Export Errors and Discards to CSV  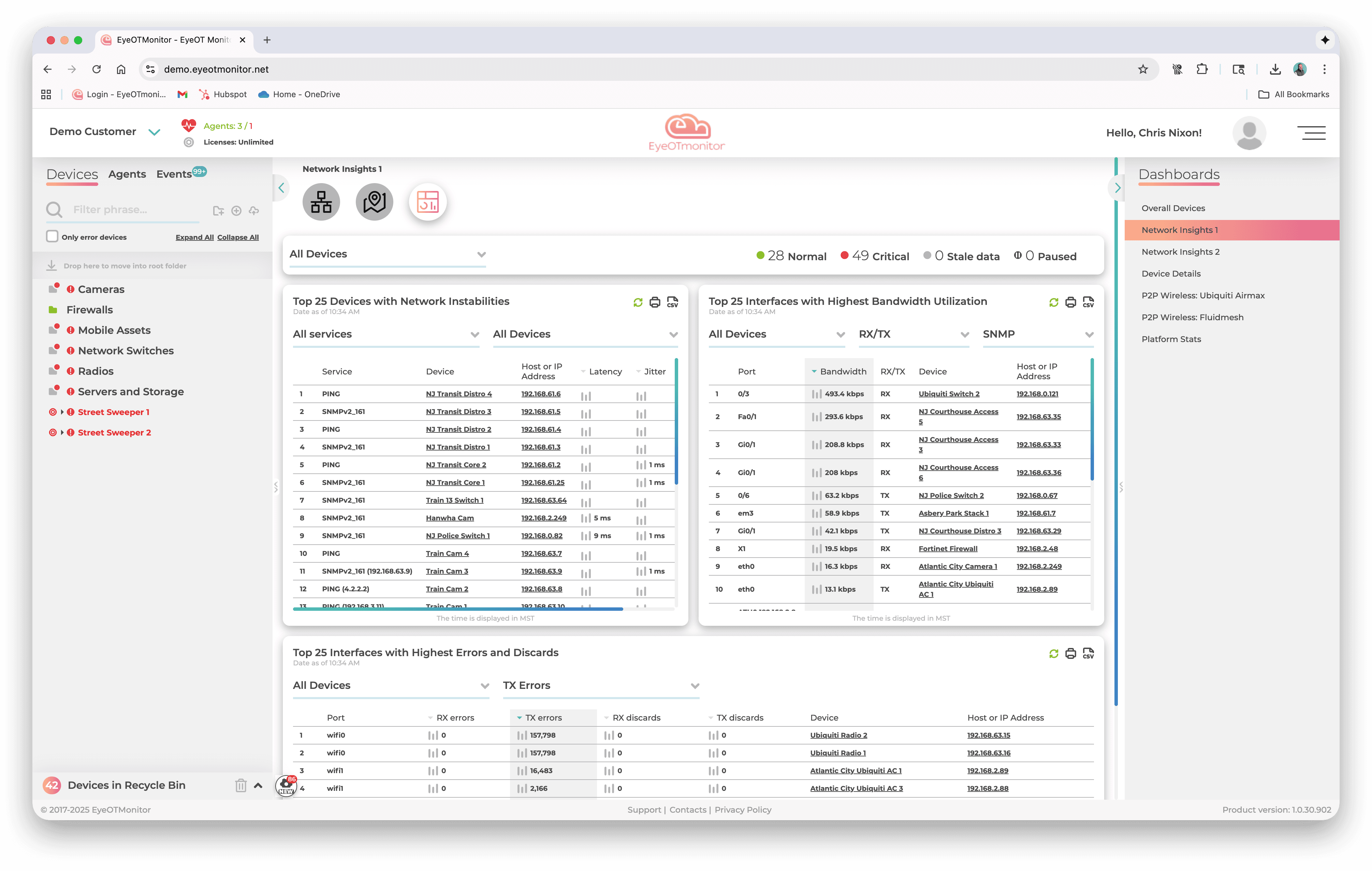point(1088,653)
